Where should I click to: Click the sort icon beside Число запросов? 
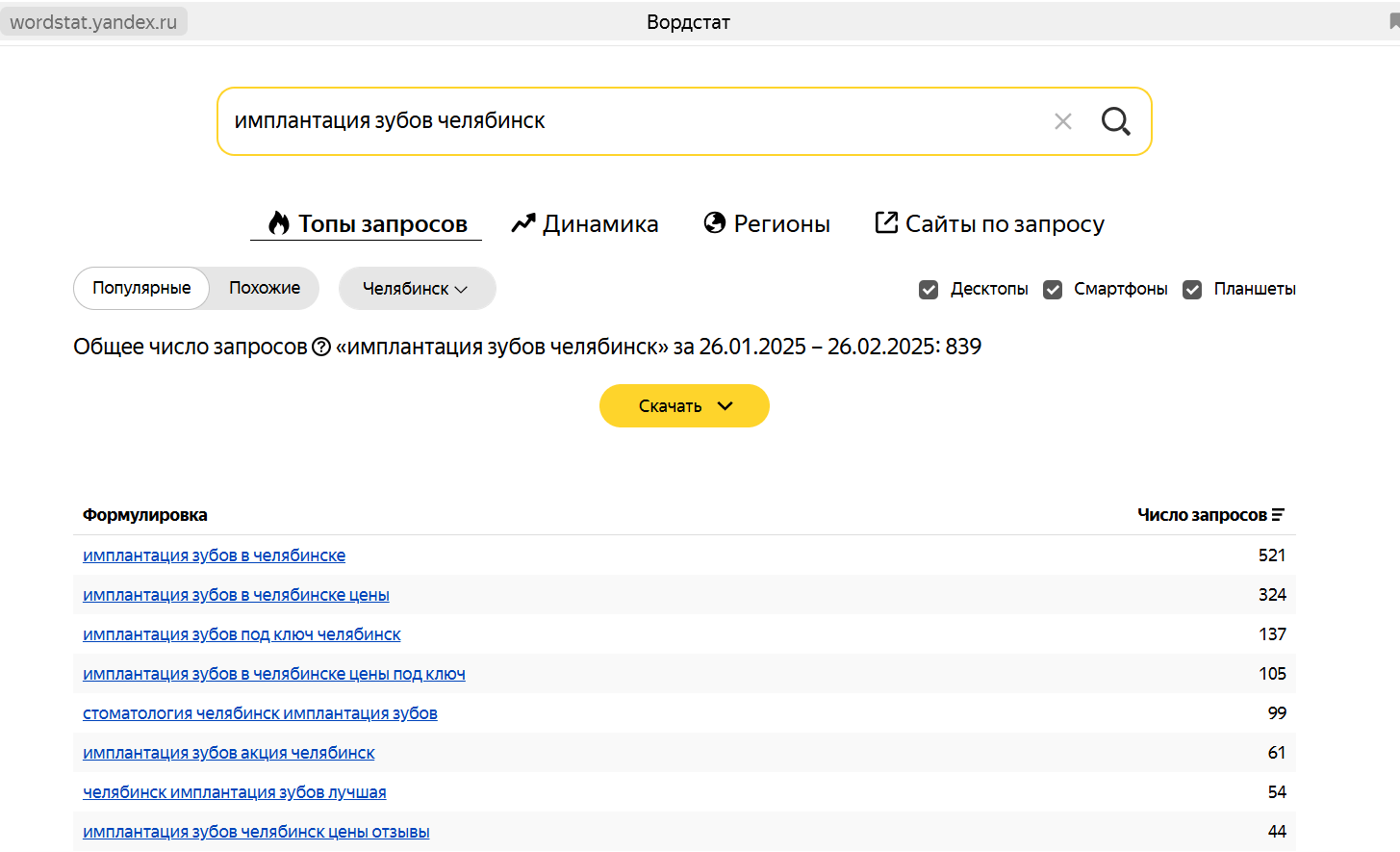(x=1278, y=515)
